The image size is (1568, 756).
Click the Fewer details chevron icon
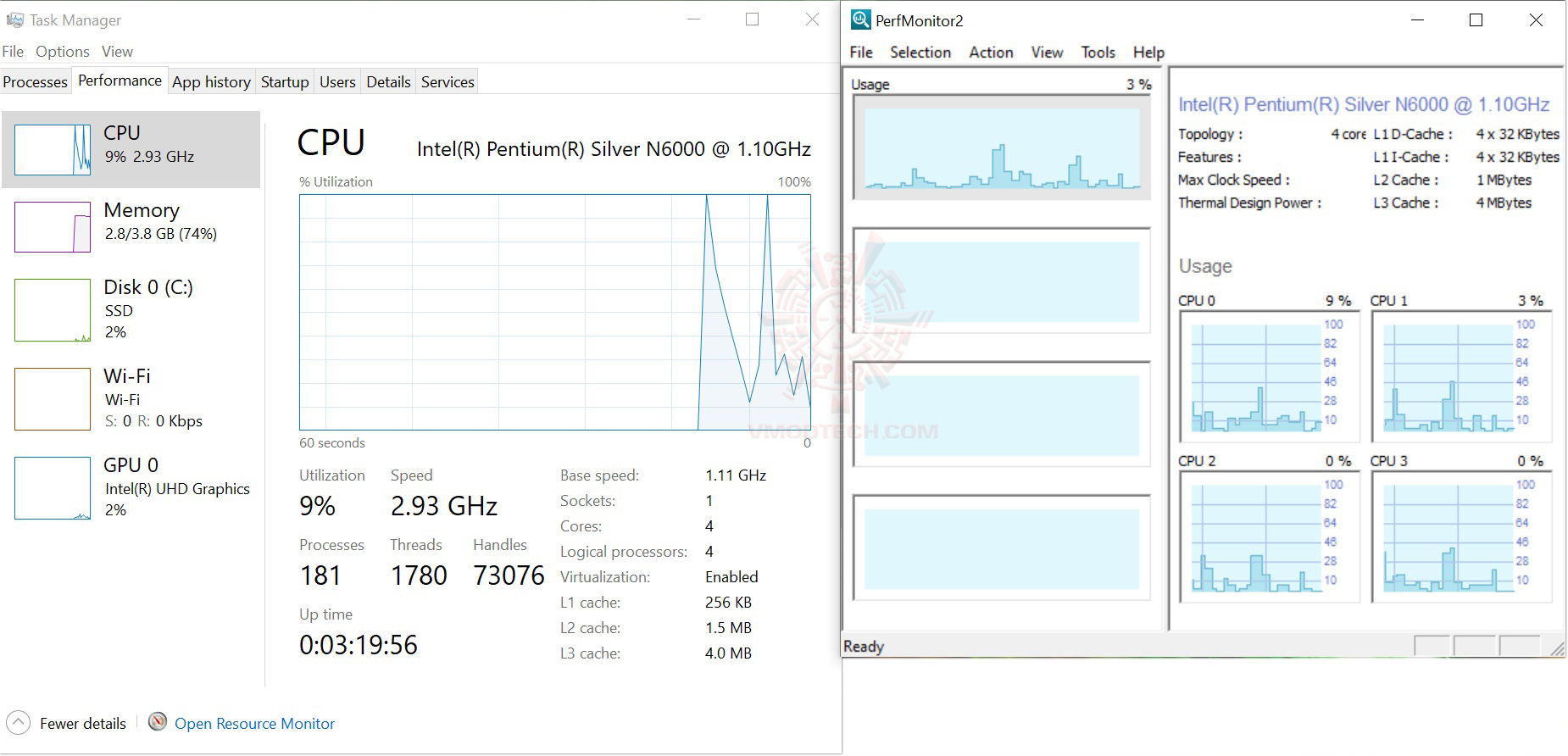[18, 723]
